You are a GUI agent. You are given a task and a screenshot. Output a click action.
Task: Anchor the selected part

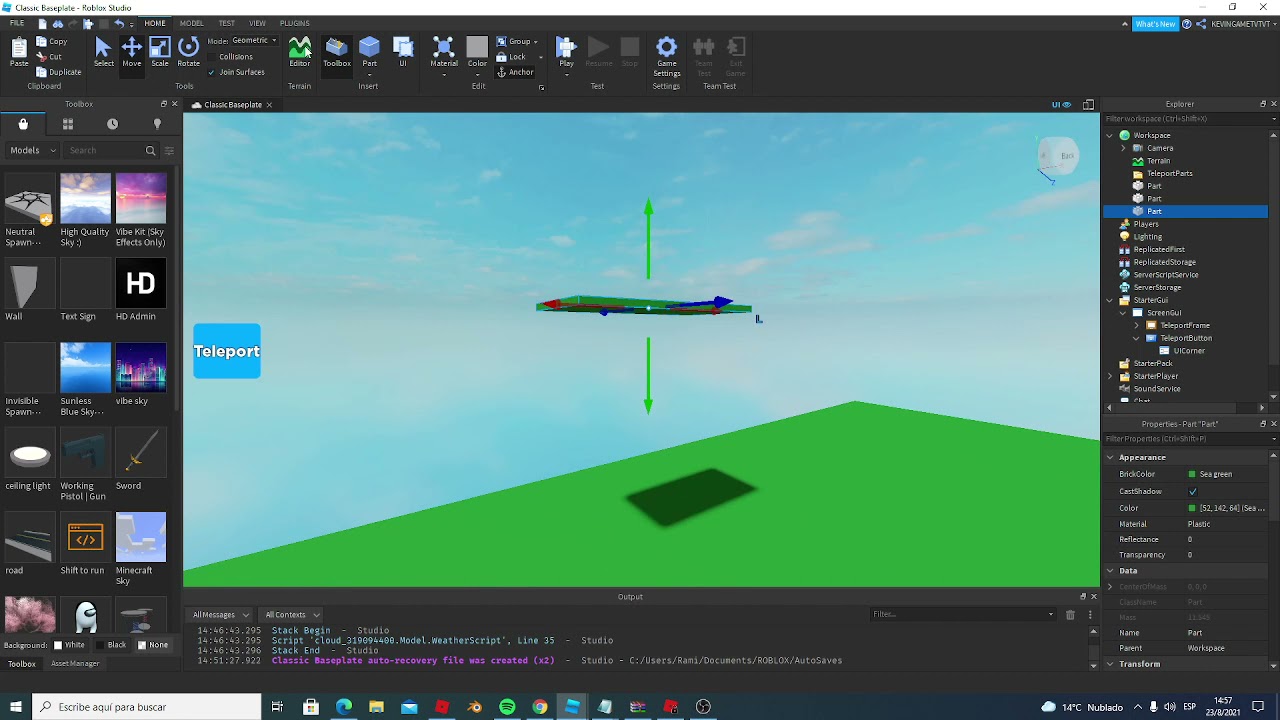[x=515, y=72]
